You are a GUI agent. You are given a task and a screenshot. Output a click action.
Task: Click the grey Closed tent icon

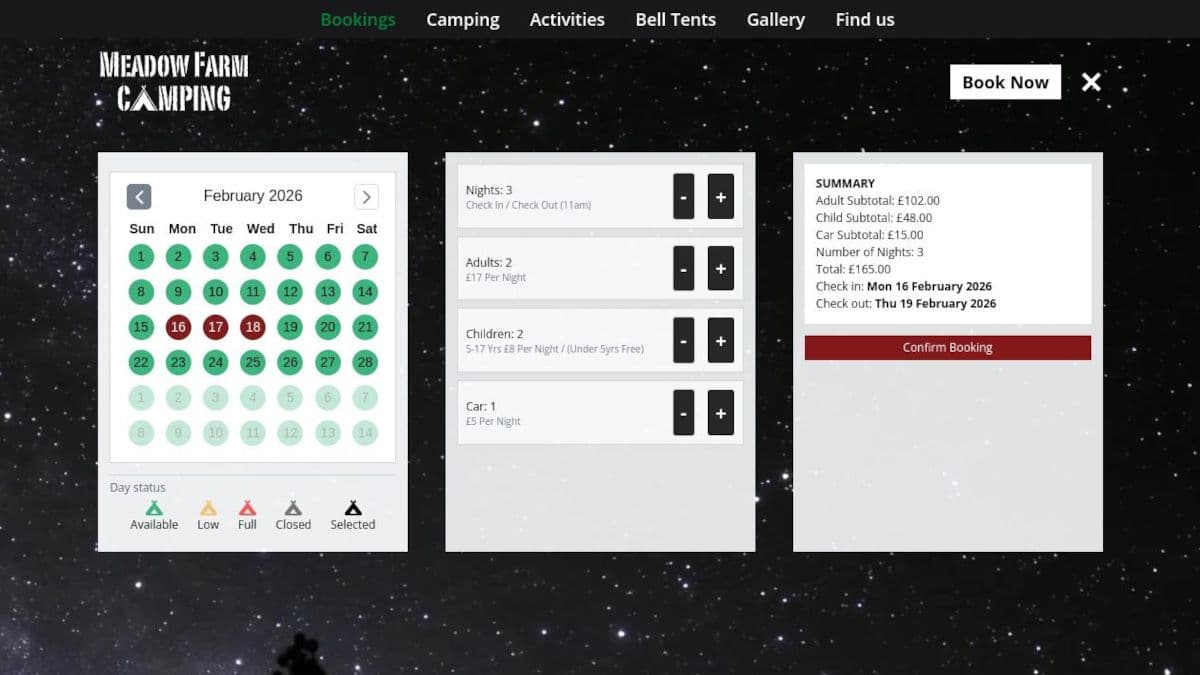tap(293, 509)
